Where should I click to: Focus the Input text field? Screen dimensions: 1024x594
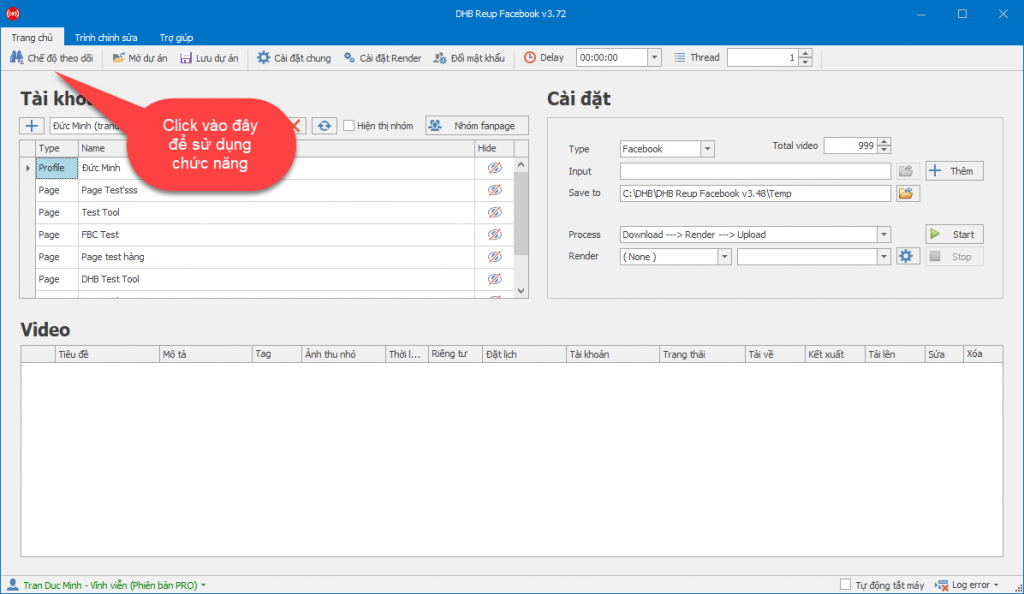[x=755, y=171]
